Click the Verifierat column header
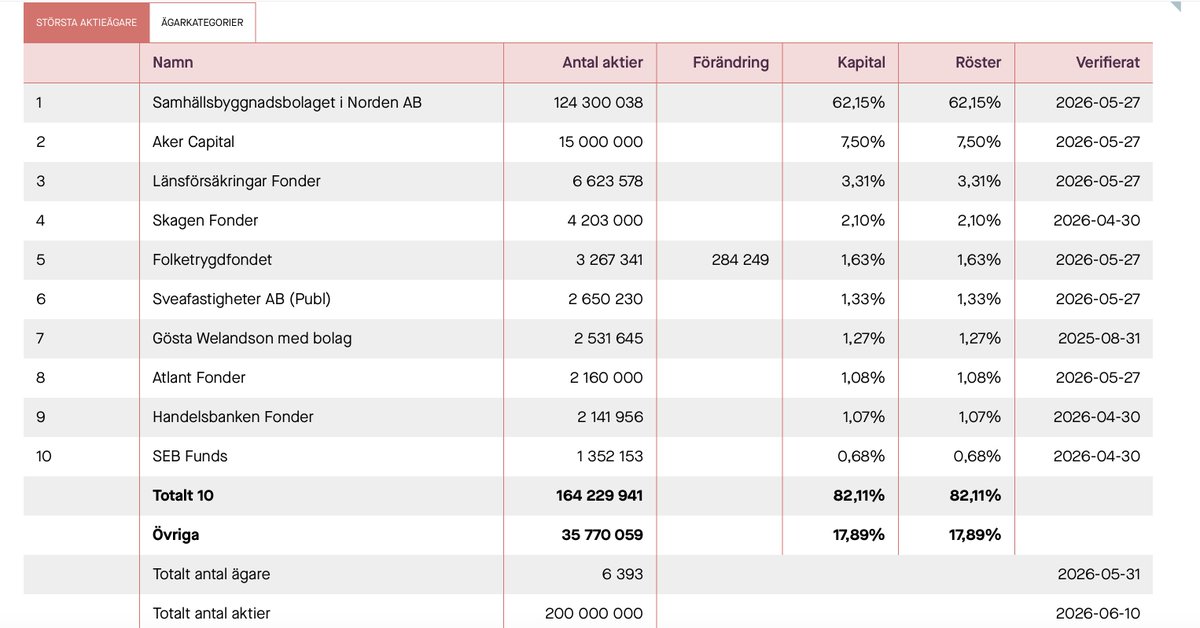The width and height of the screenshot is (1200, 628). (1107, 62)
